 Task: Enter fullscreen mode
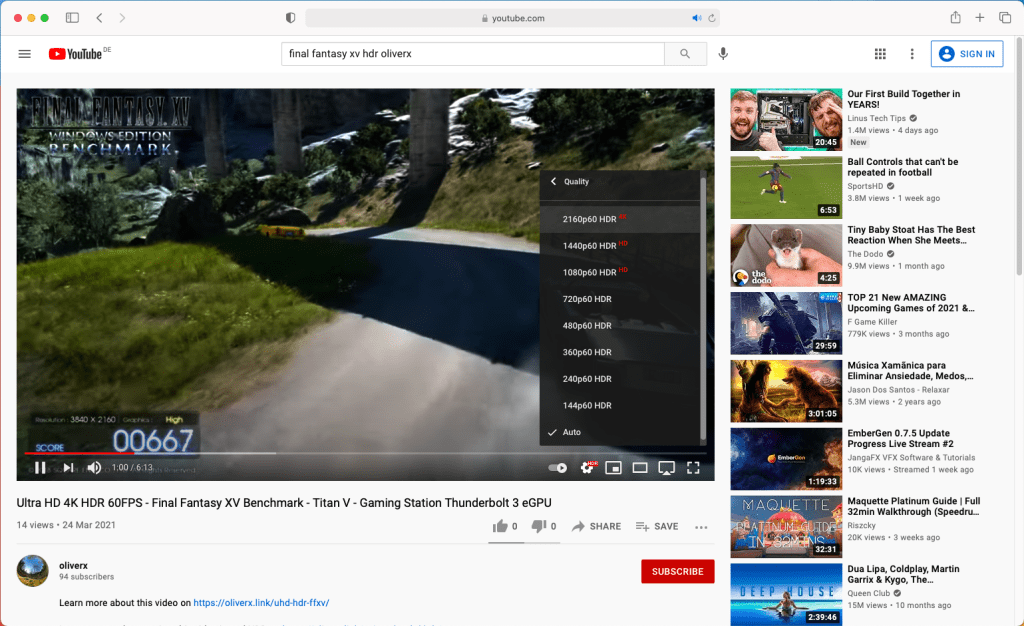point(693,467)
